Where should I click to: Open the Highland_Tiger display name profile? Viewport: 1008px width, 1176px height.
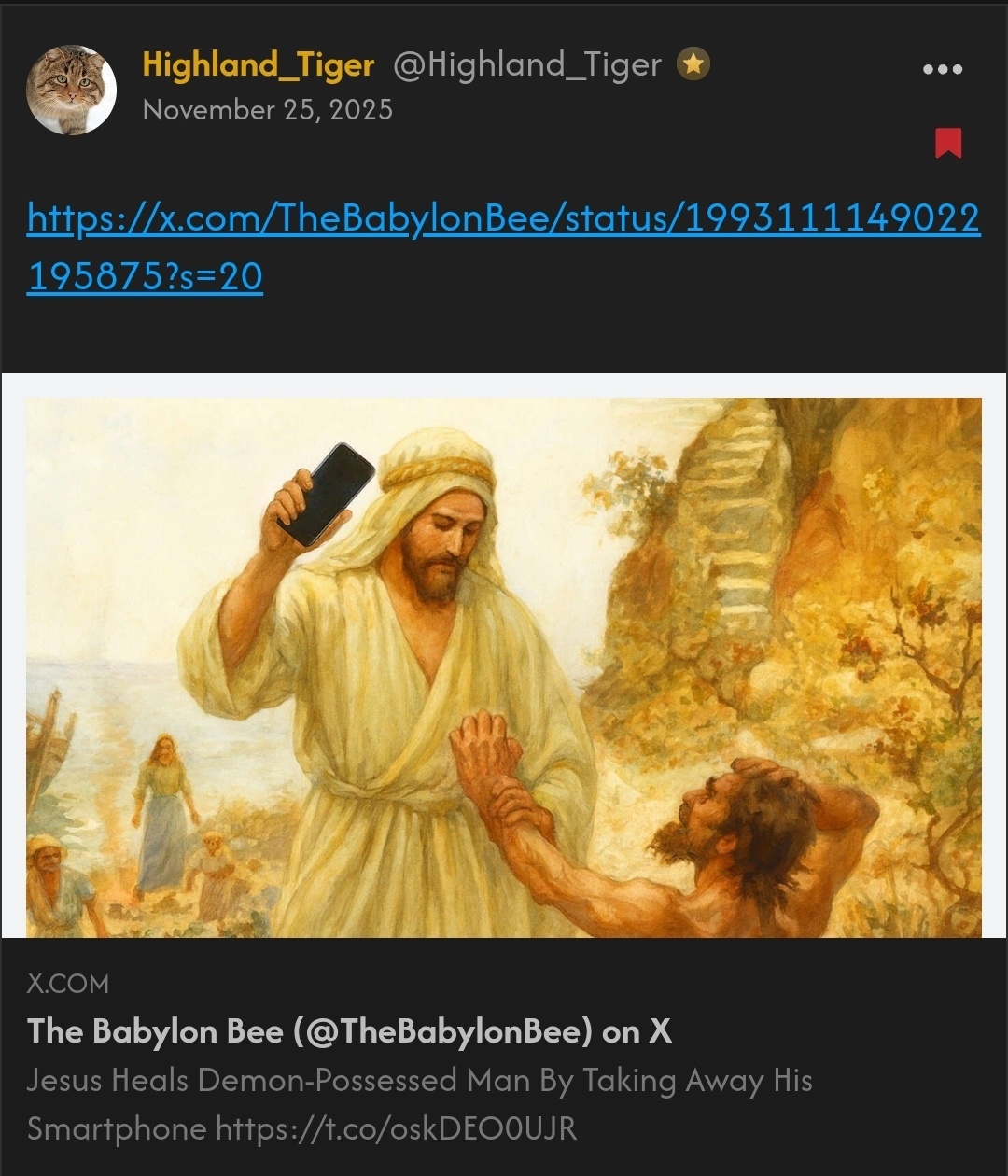click(259, 64)
